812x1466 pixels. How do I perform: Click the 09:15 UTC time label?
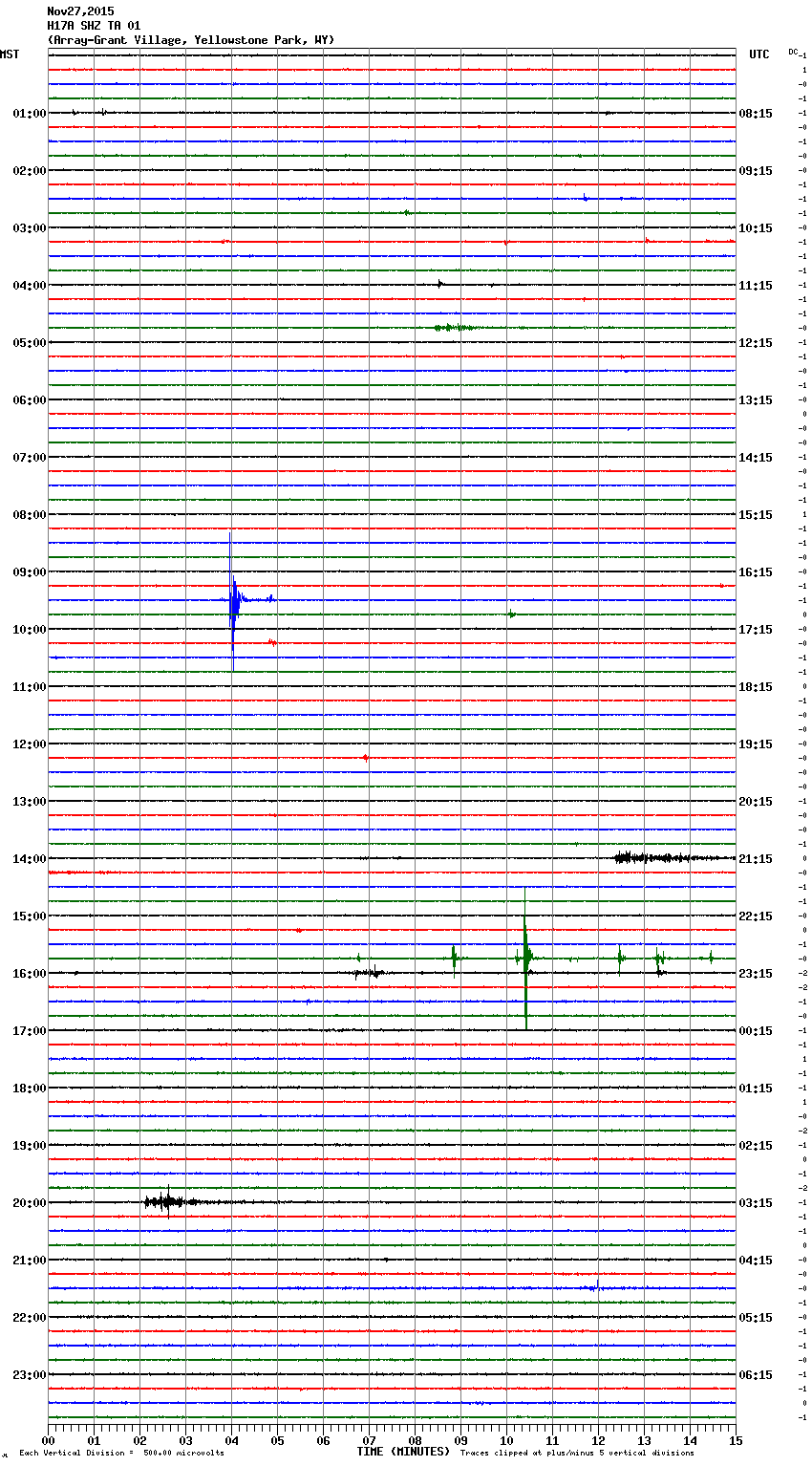756,171
